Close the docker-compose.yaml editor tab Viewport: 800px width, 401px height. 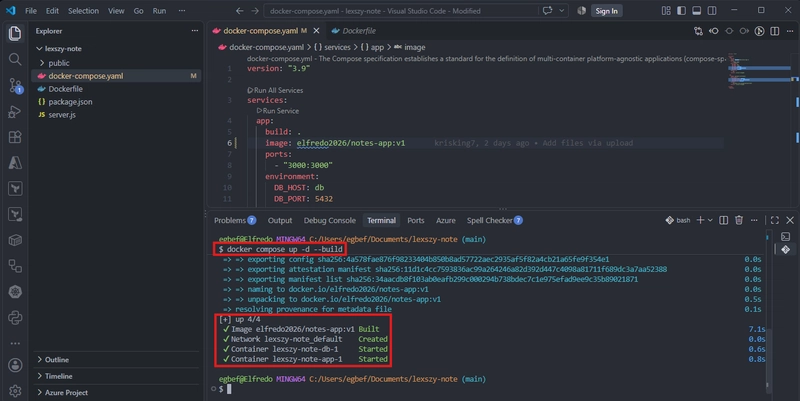point(316,31)
